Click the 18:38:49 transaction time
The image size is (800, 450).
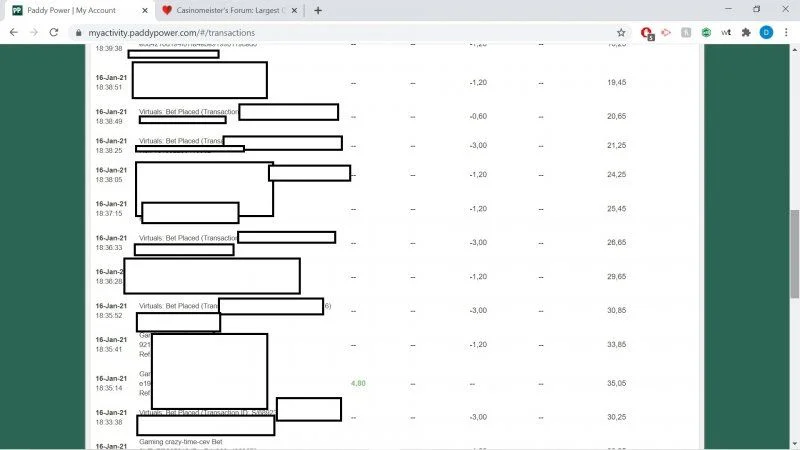(109, 121)
